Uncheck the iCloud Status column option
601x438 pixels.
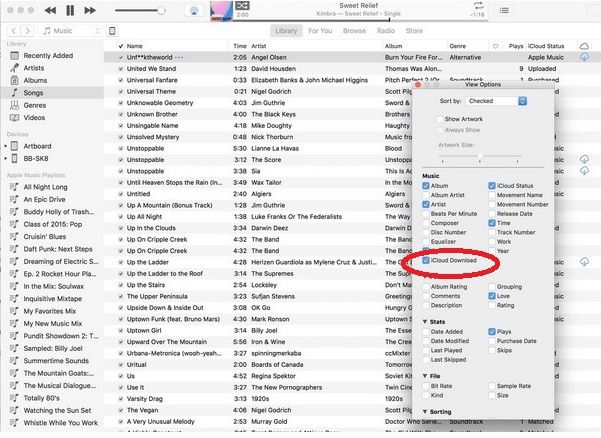[492, 185]
